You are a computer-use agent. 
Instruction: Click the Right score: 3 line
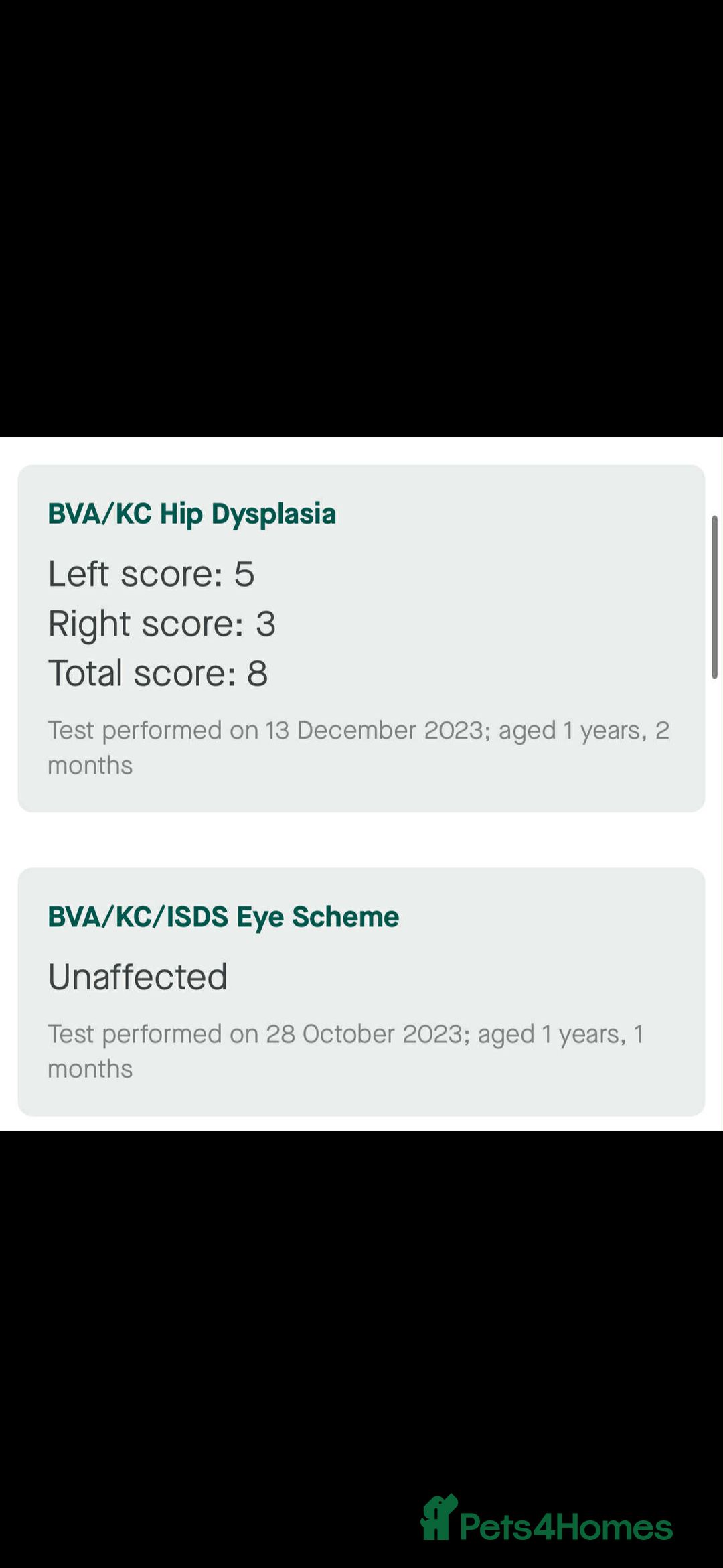[161, 624]
